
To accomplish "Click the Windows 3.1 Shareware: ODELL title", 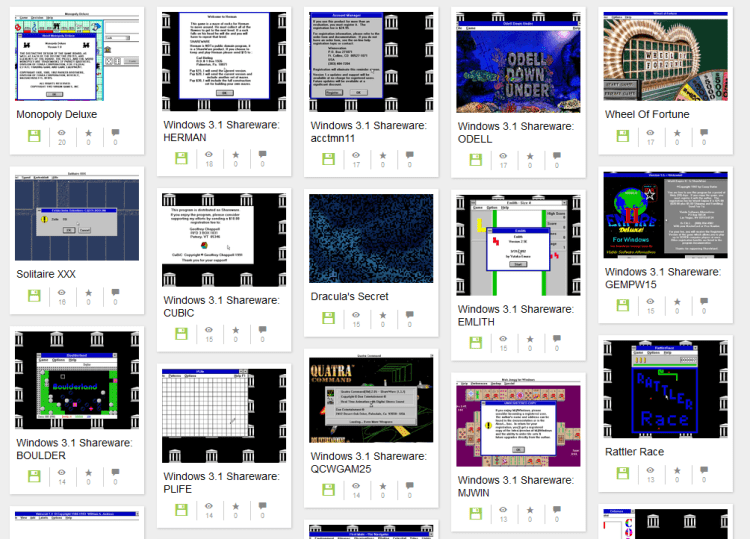I will [516, 133].
